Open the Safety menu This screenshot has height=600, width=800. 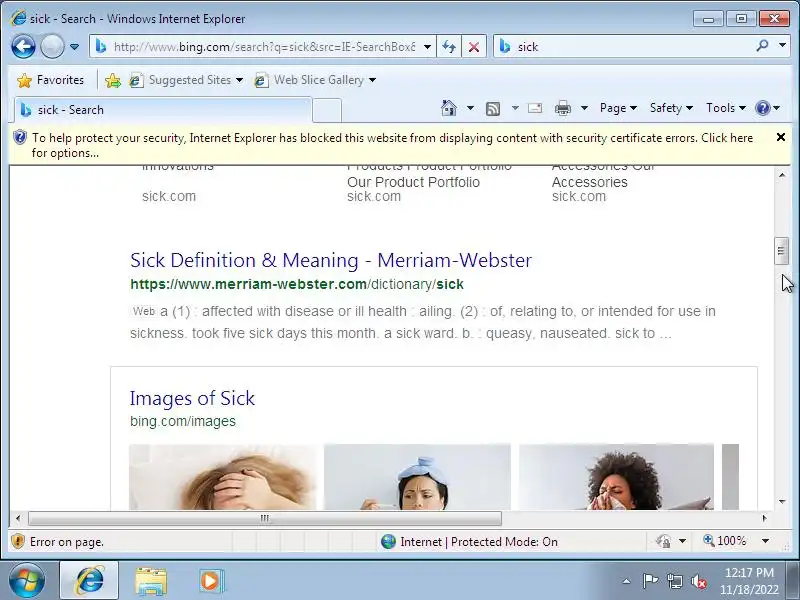point(671,108)
